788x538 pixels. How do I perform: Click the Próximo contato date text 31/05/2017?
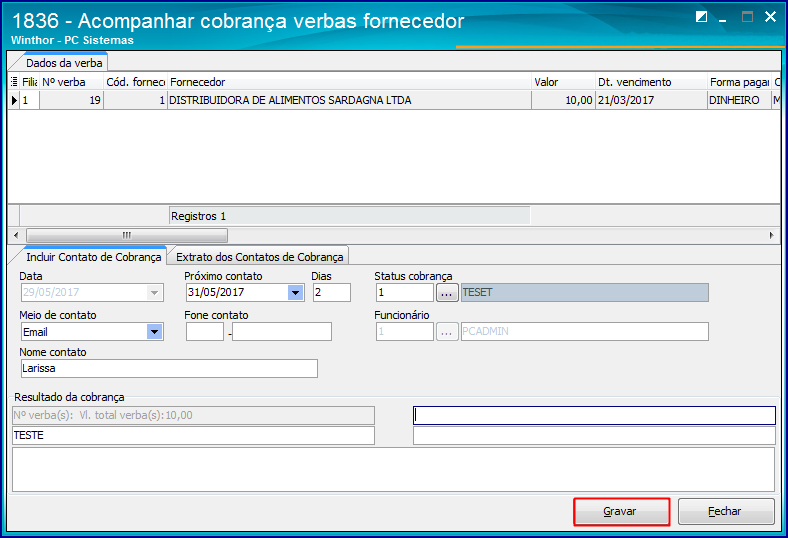216,292
